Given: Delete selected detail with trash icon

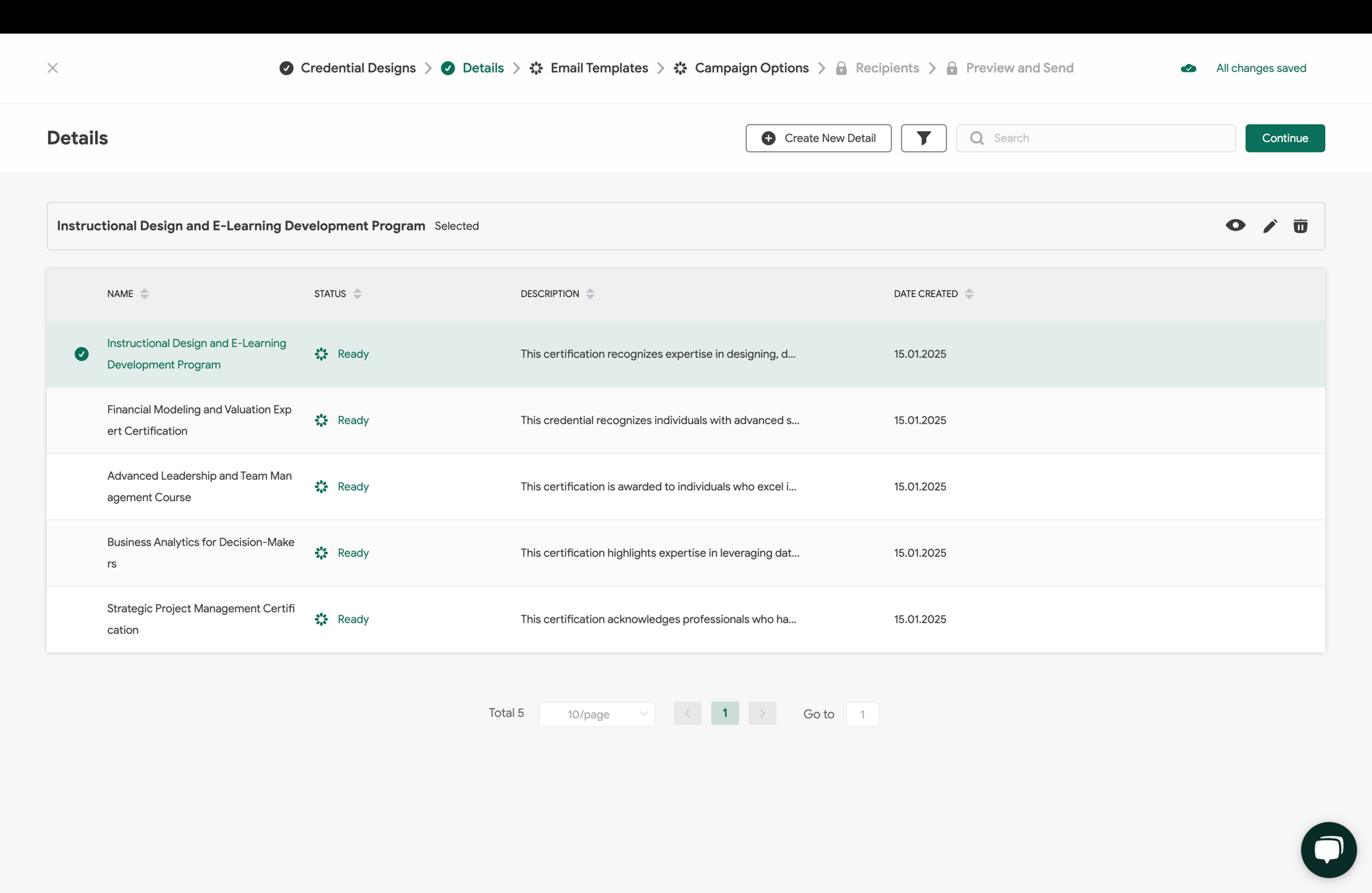Looking at the screenshot, I should click(1300, 226).
